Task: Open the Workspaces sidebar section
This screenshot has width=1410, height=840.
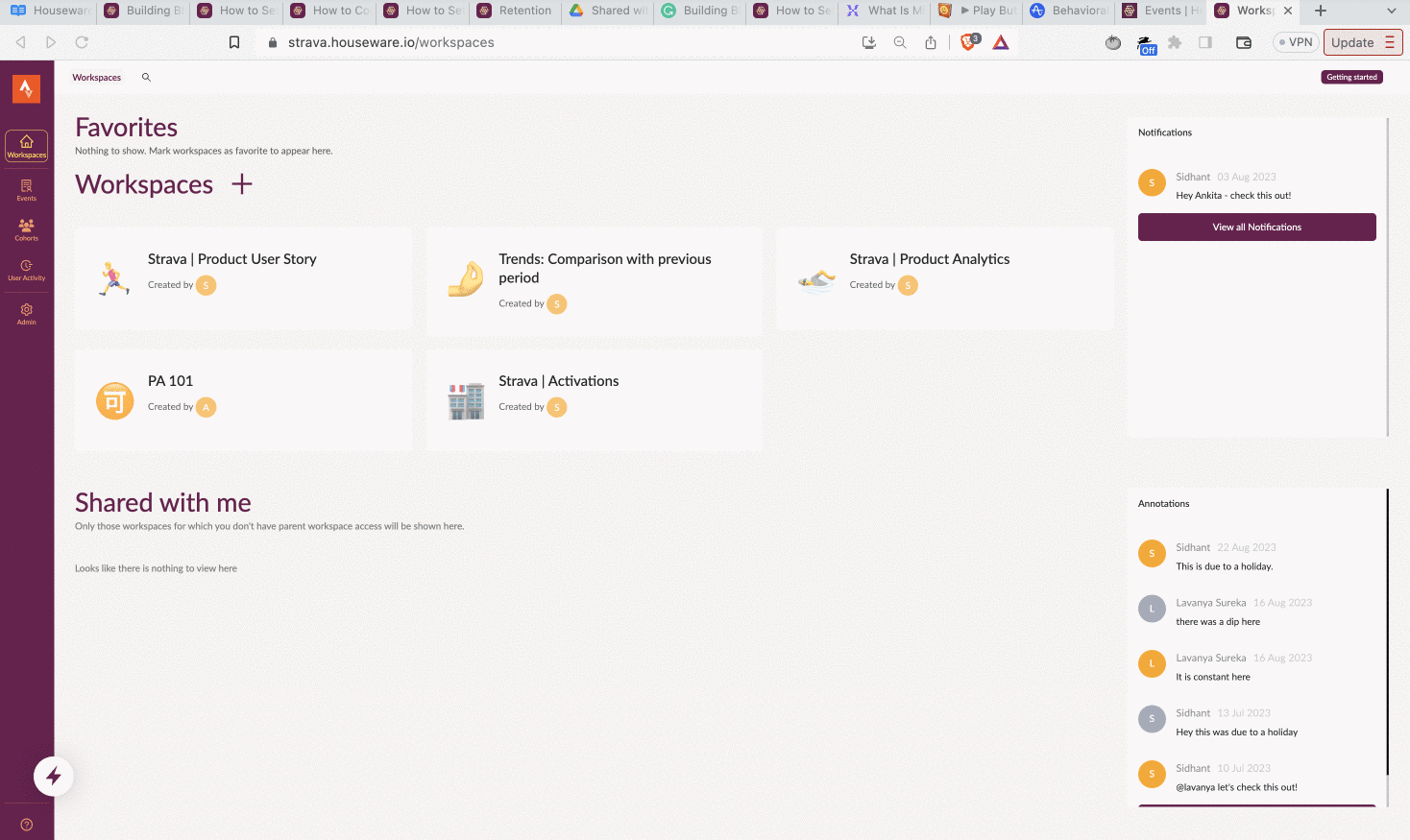Action: tap(26, 146)
